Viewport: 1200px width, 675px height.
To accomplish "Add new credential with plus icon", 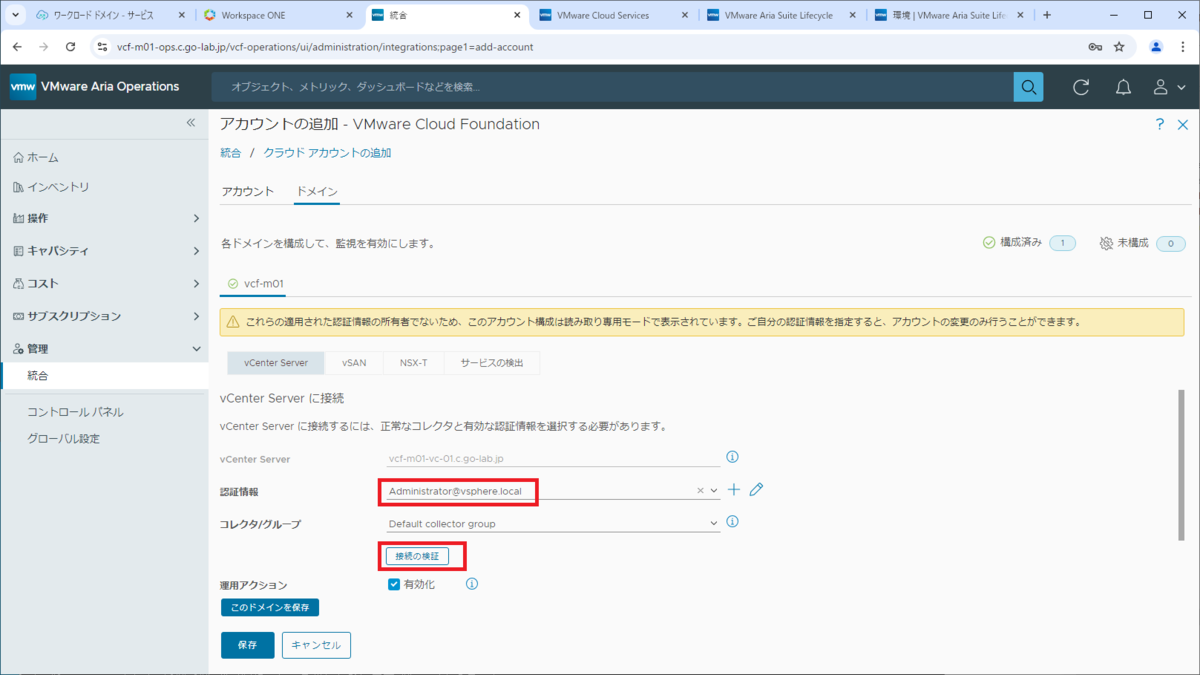I will 734,490.
